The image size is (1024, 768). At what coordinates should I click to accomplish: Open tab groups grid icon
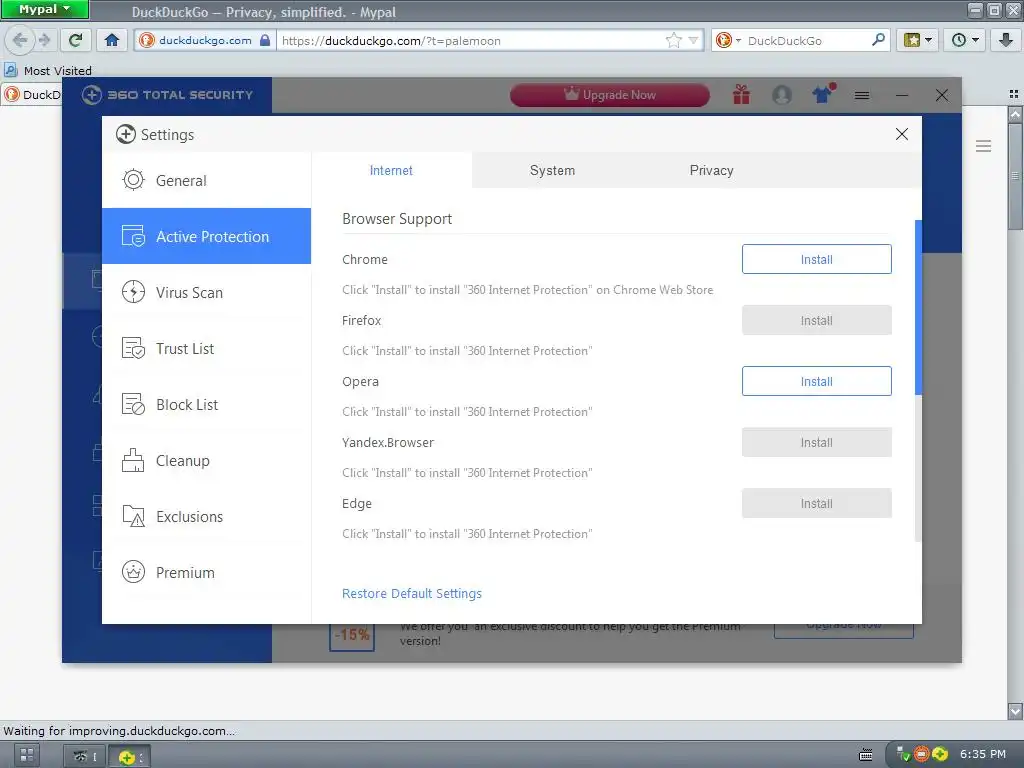(1014, 95)
